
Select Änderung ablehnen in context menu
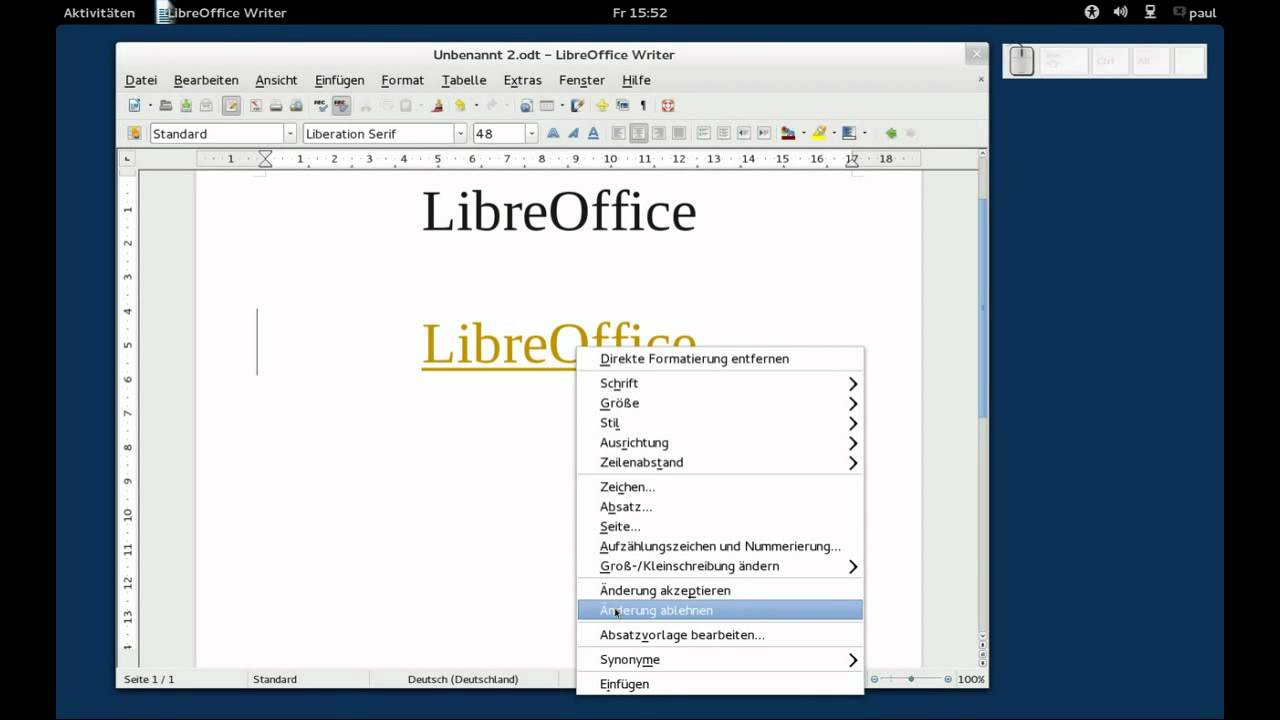pos(720,610)
